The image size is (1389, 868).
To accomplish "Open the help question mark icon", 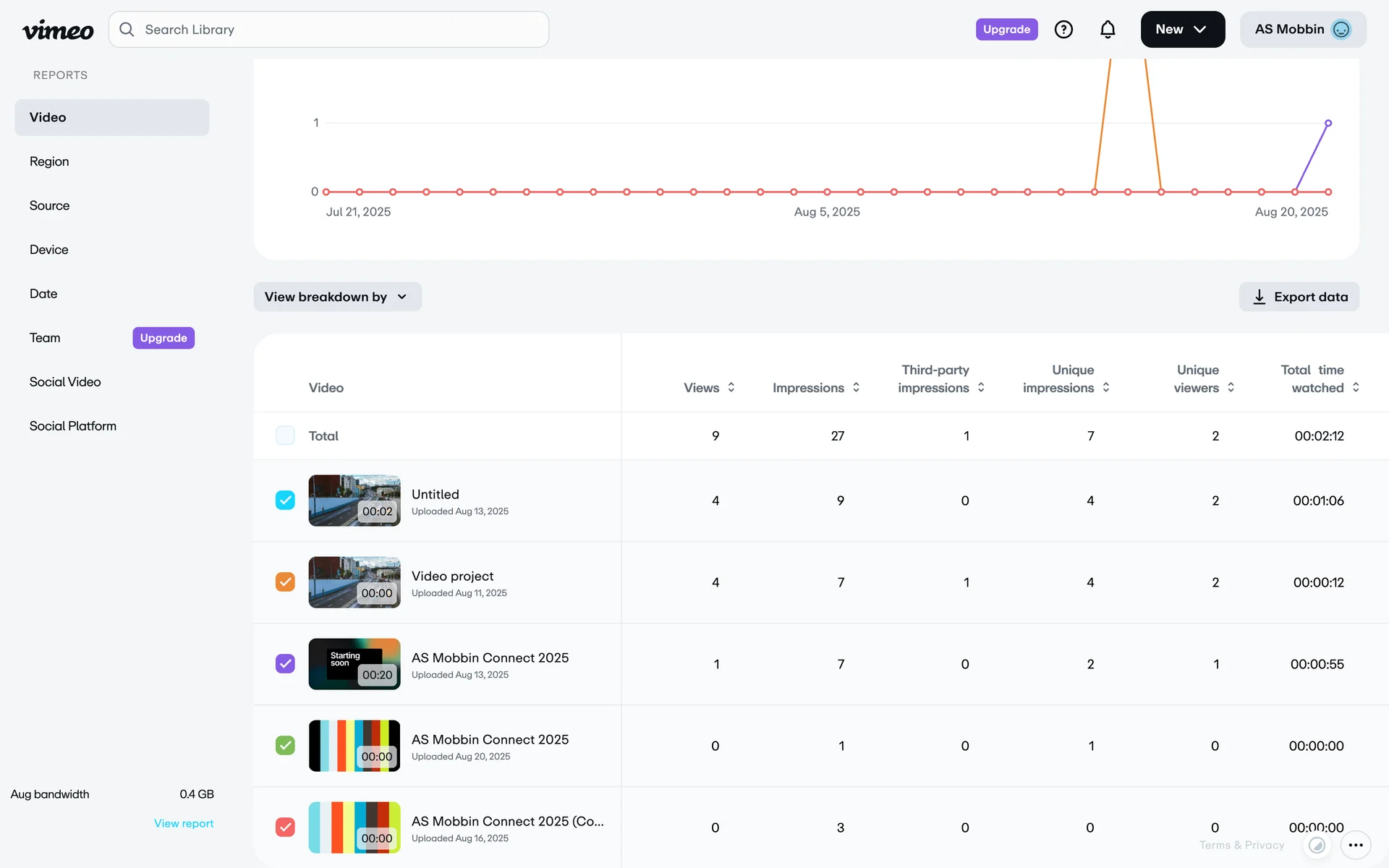I will [1063, 30].
